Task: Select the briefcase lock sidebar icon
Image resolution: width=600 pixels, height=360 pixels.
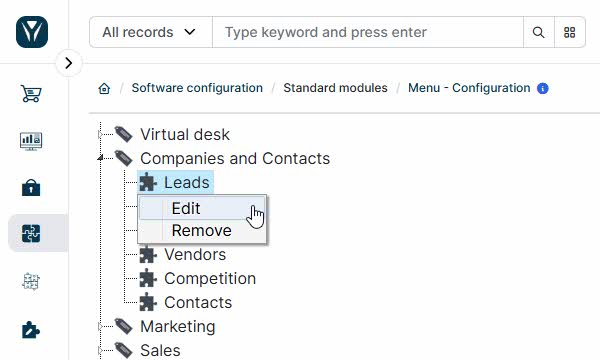Action: (31, 187)
